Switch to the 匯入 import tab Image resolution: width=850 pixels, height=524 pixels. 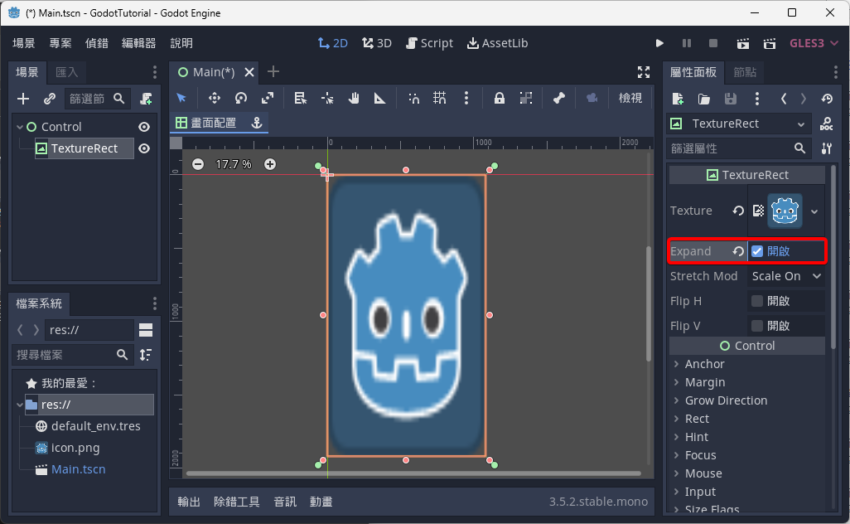tap(67, 72)
